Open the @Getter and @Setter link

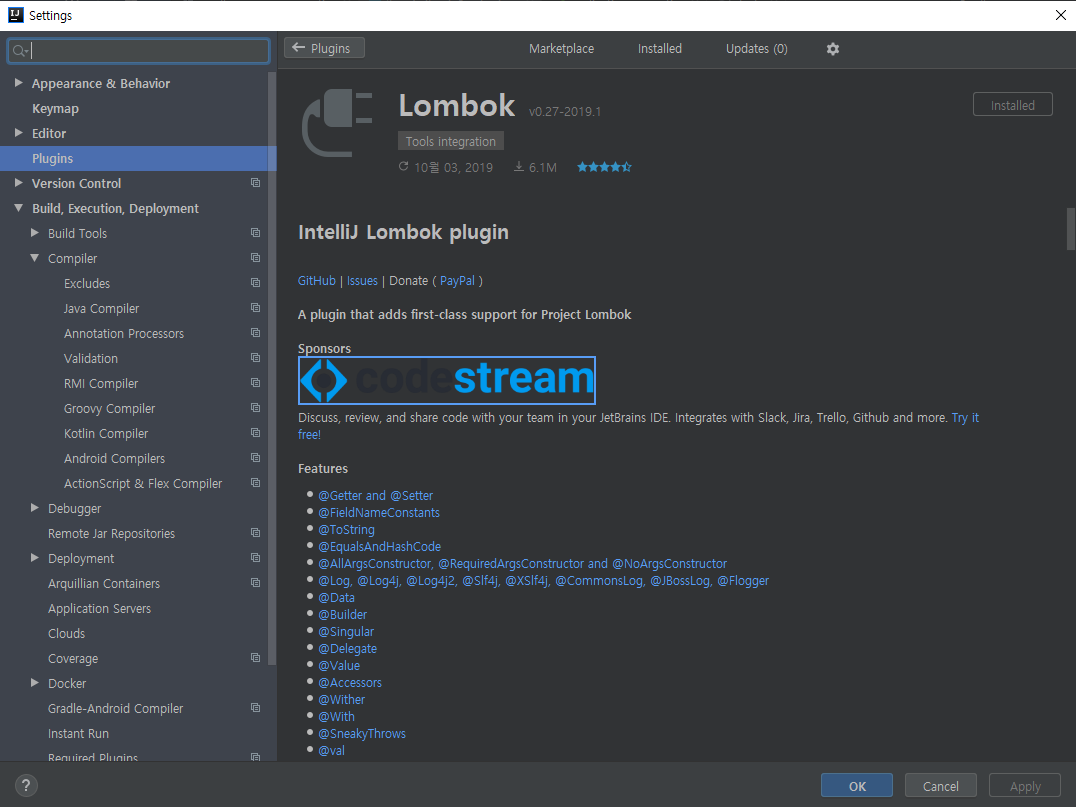point(375,495)
